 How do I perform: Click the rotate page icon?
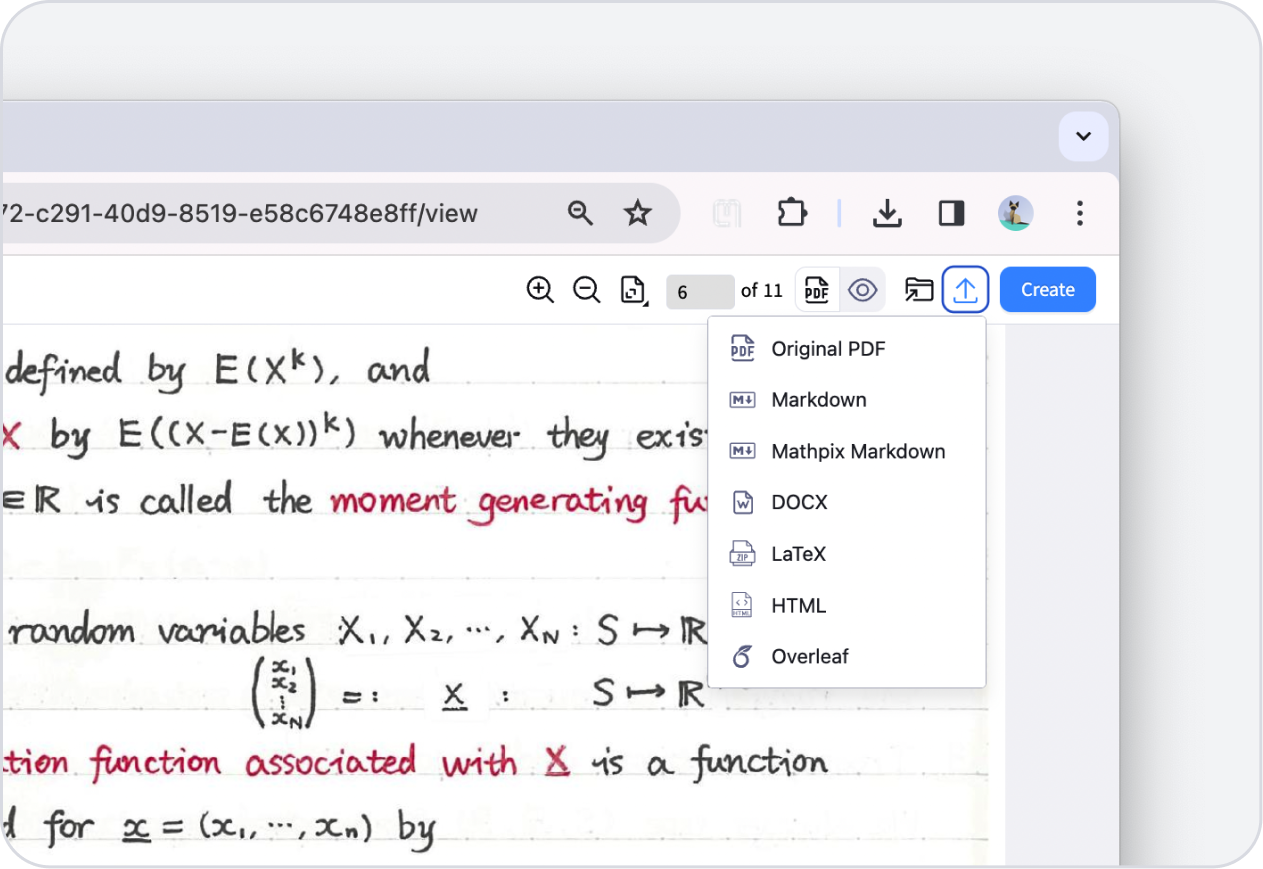pyautogui.click(x=633, y=290)
